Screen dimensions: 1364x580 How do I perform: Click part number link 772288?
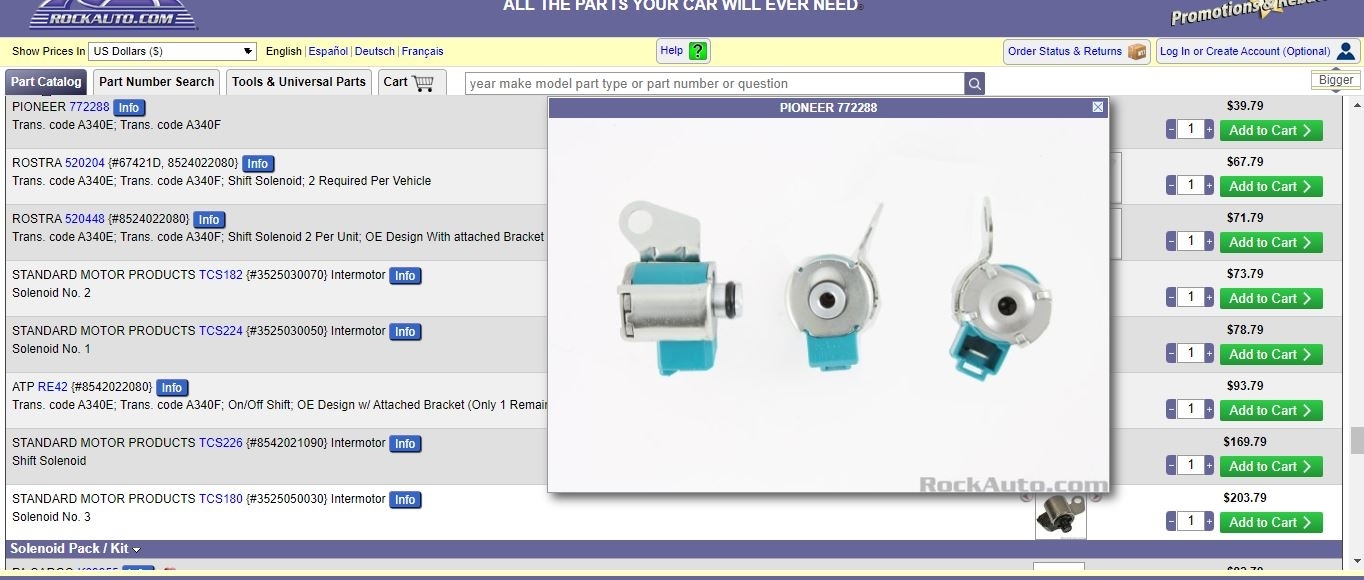(x=89, y=107)
